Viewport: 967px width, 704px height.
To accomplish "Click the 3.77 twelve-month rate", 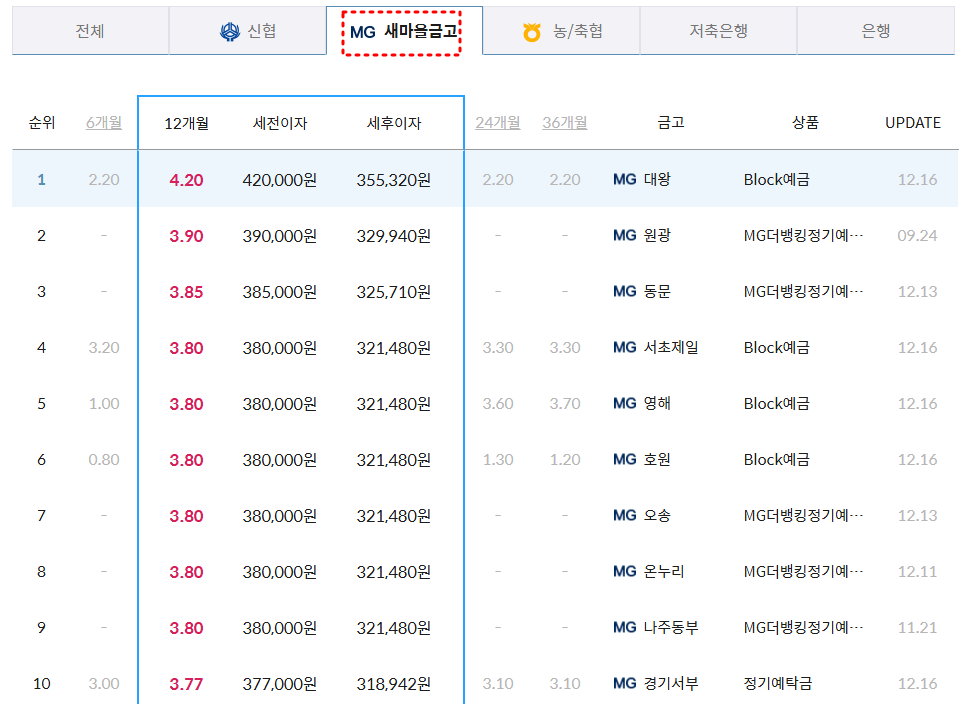I will point(186,684).
